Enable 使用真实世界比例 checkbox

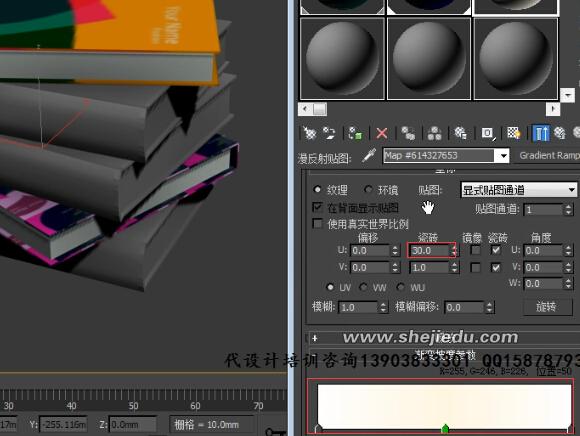click(x=317, y=223)
